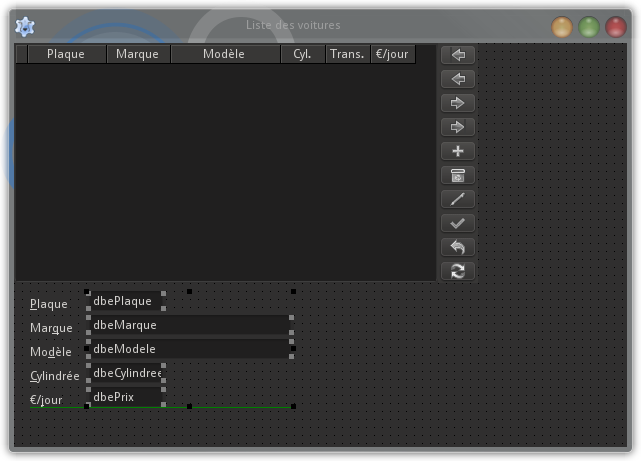Select the Modèle column header

224,54
